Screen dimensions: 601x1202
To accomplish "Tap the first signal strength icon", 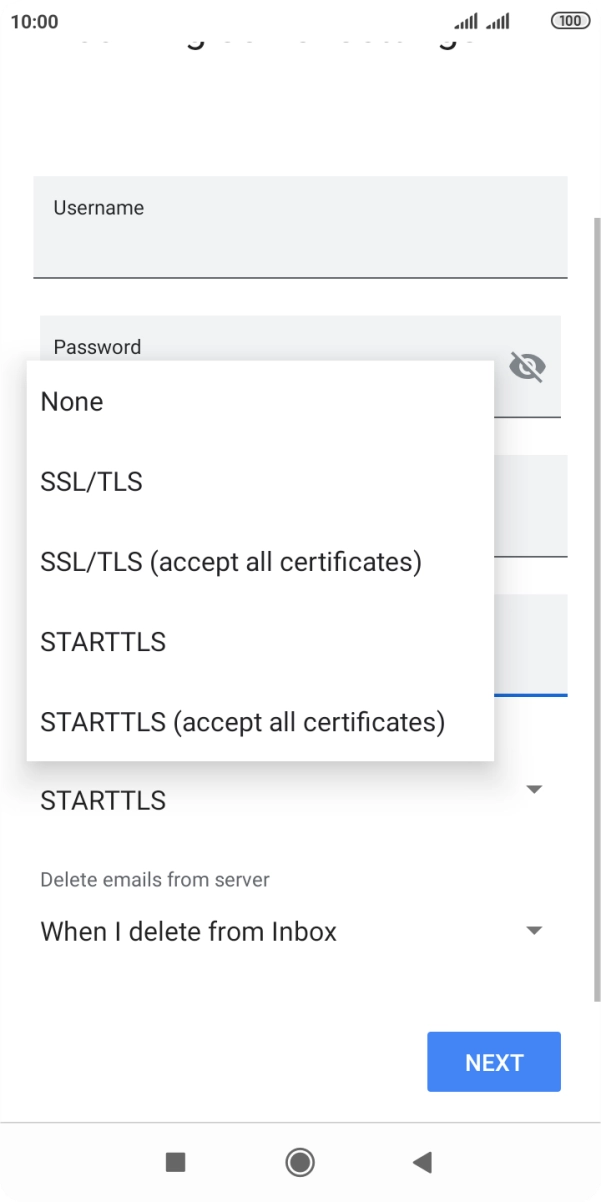I will (x=466, y=21).
